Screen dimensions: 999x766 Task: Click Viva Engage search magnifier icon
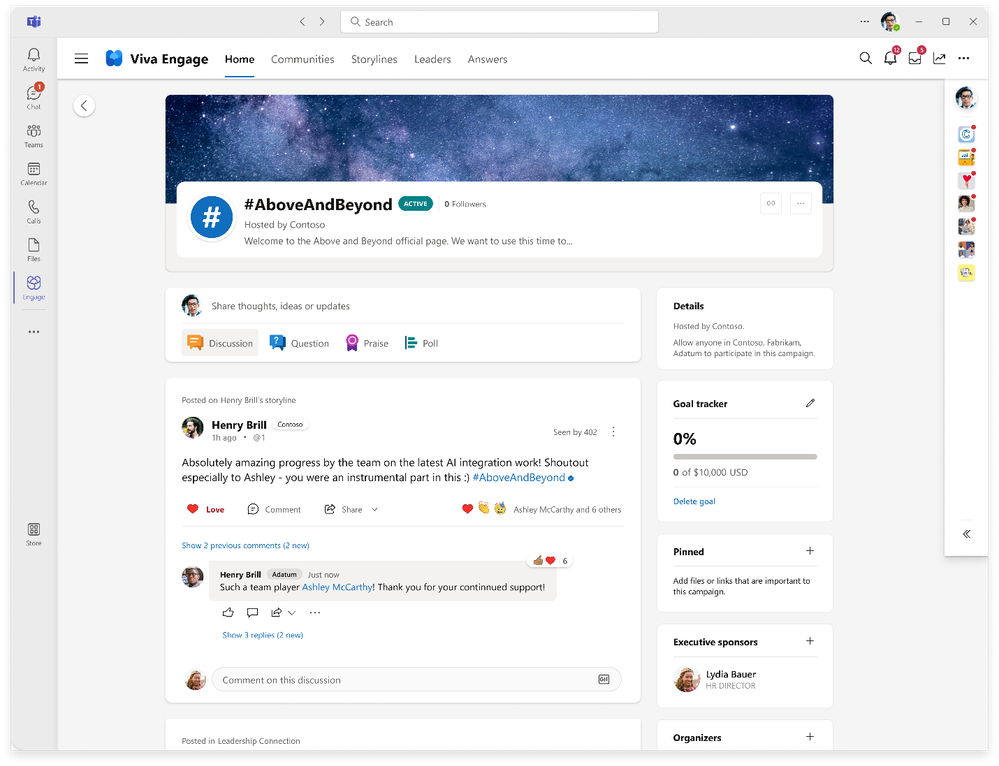865,59
